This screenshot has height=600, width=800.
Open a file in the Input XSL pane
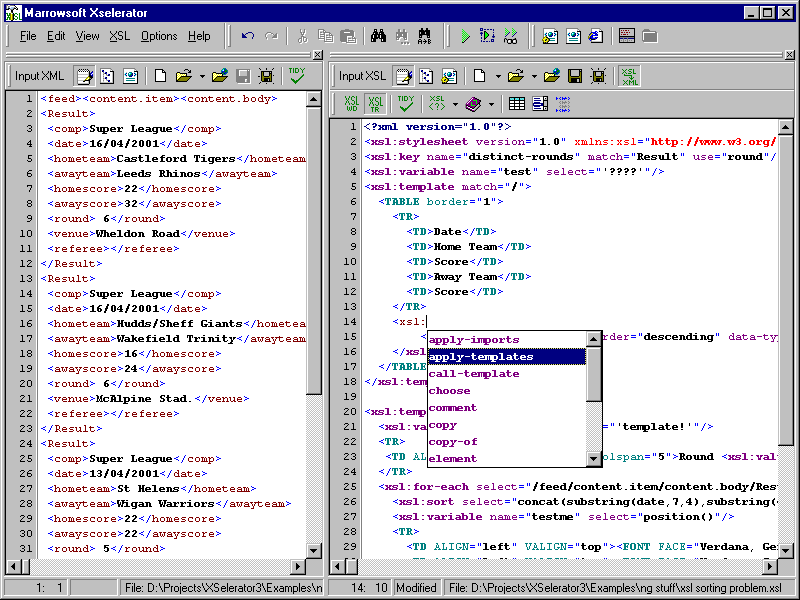(516, 77)
